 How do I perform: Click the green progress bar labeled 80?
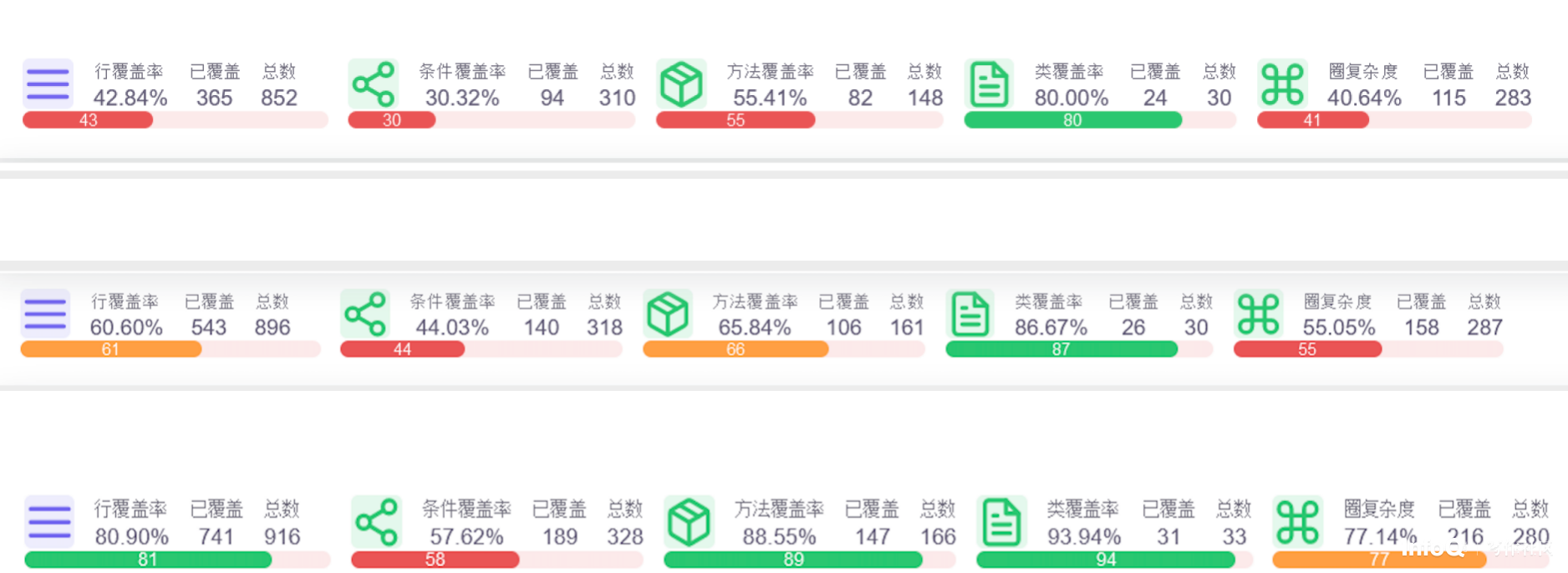tap(1072, 120)
